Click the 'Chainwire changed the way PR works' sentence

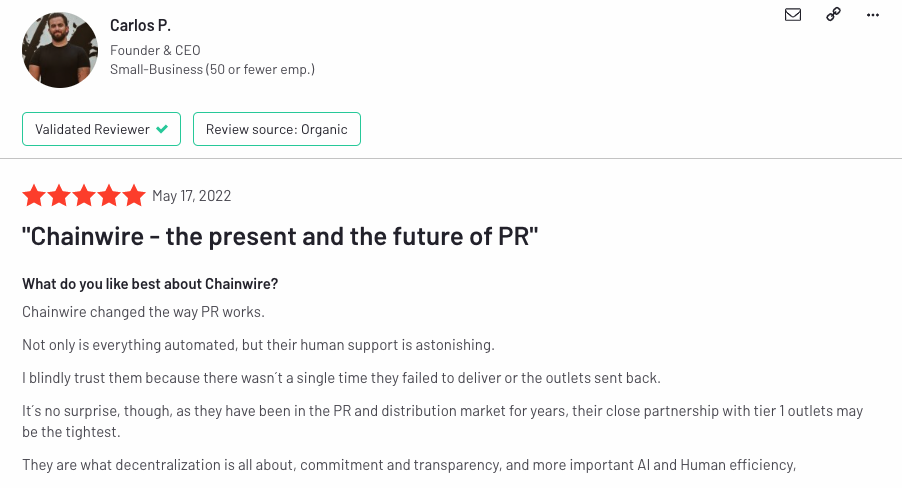143,312
